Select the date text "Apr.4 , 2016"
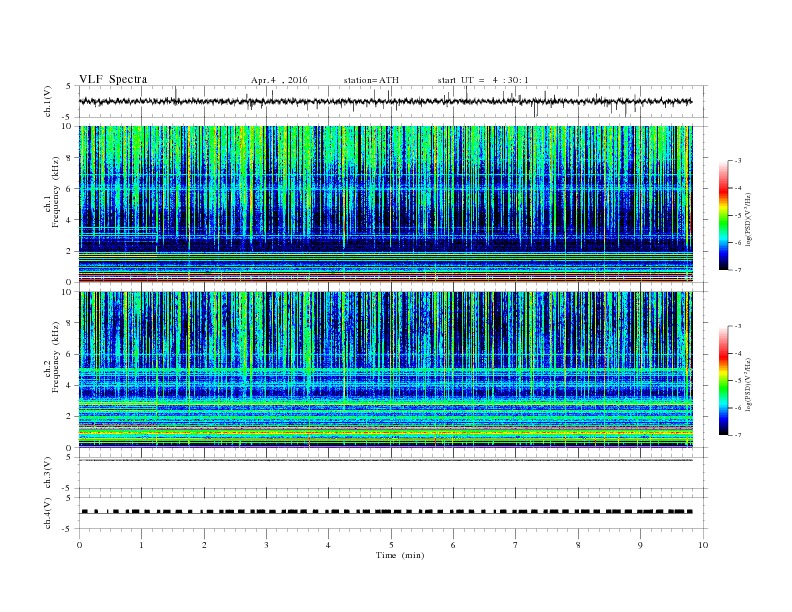 (x=279, y=80)
